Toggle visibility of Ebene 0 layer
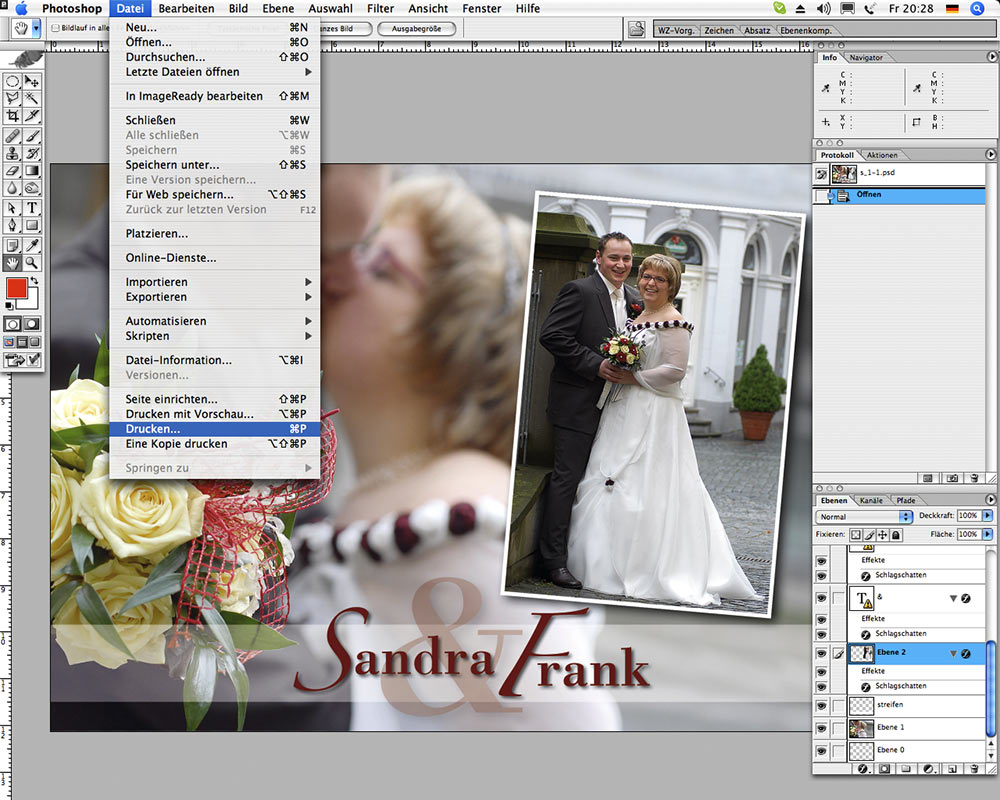This screenshot has height=800, width=1000. pyautogui.click(x=821, y=749)
